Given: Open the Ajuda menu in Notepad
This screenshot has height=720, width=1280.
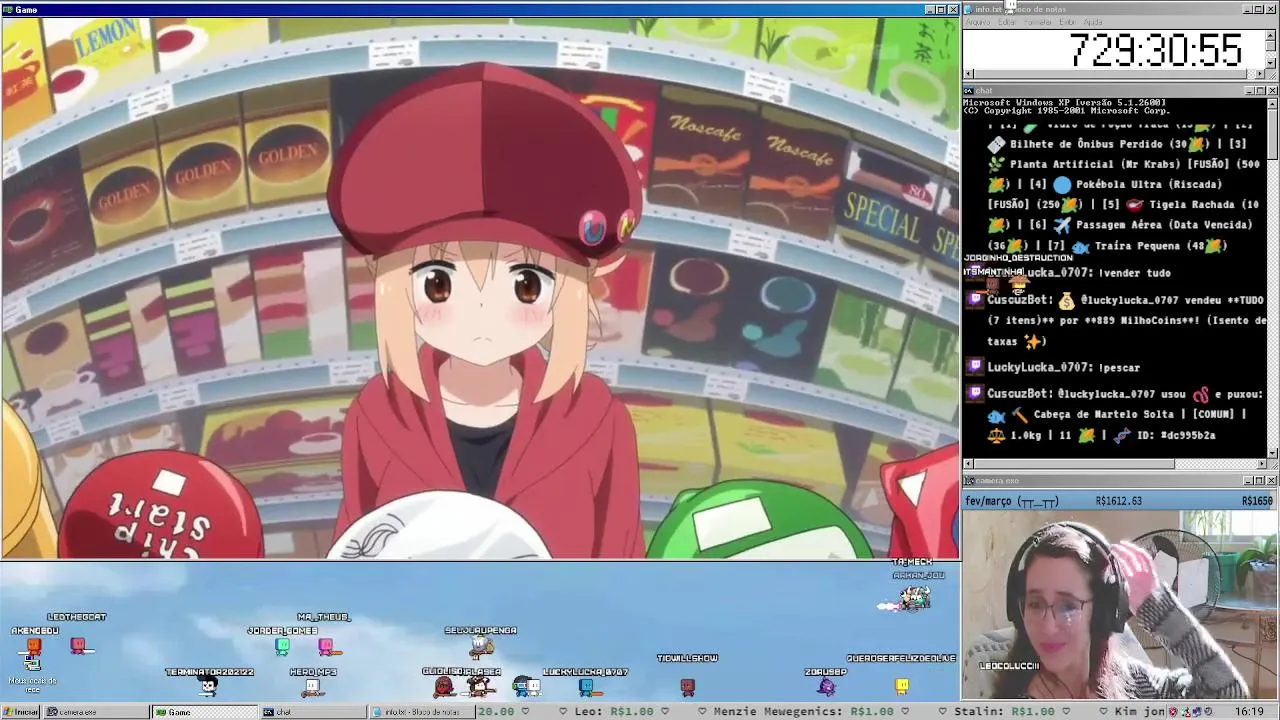Looking at the screenshot, I should tap(1093, 22).
